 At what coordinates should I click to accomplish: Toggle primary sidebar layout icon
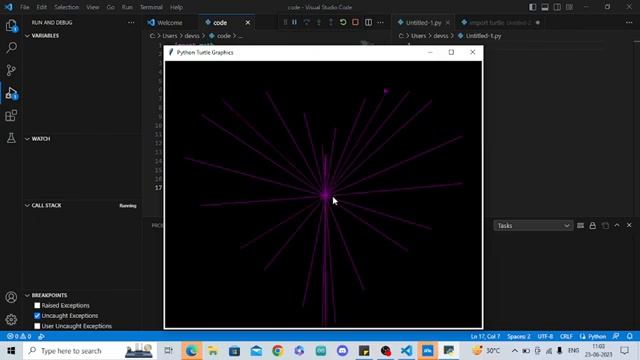[x=533, y=7]
